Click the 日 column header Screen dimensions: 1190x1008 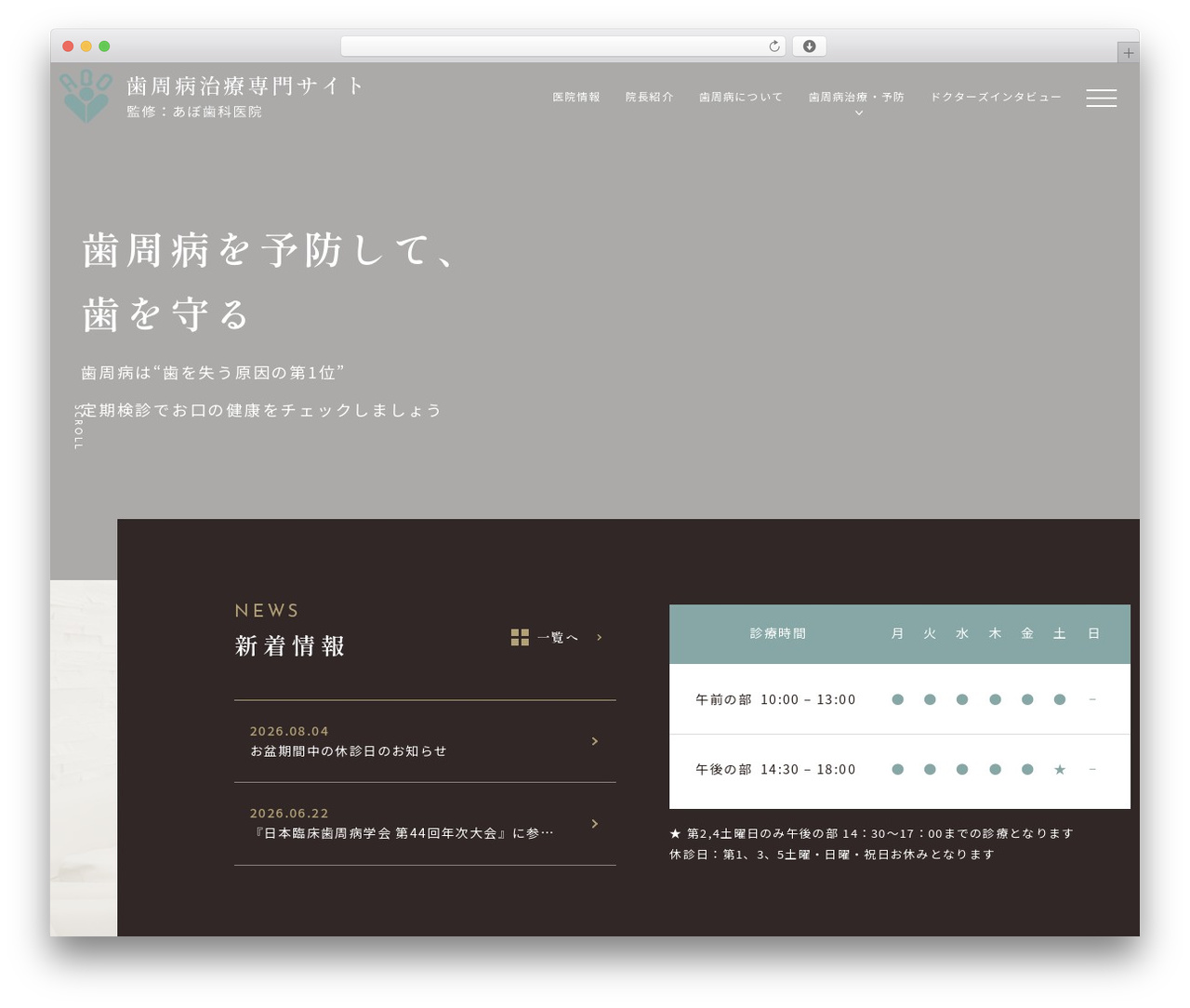(x=1093, y=633)
